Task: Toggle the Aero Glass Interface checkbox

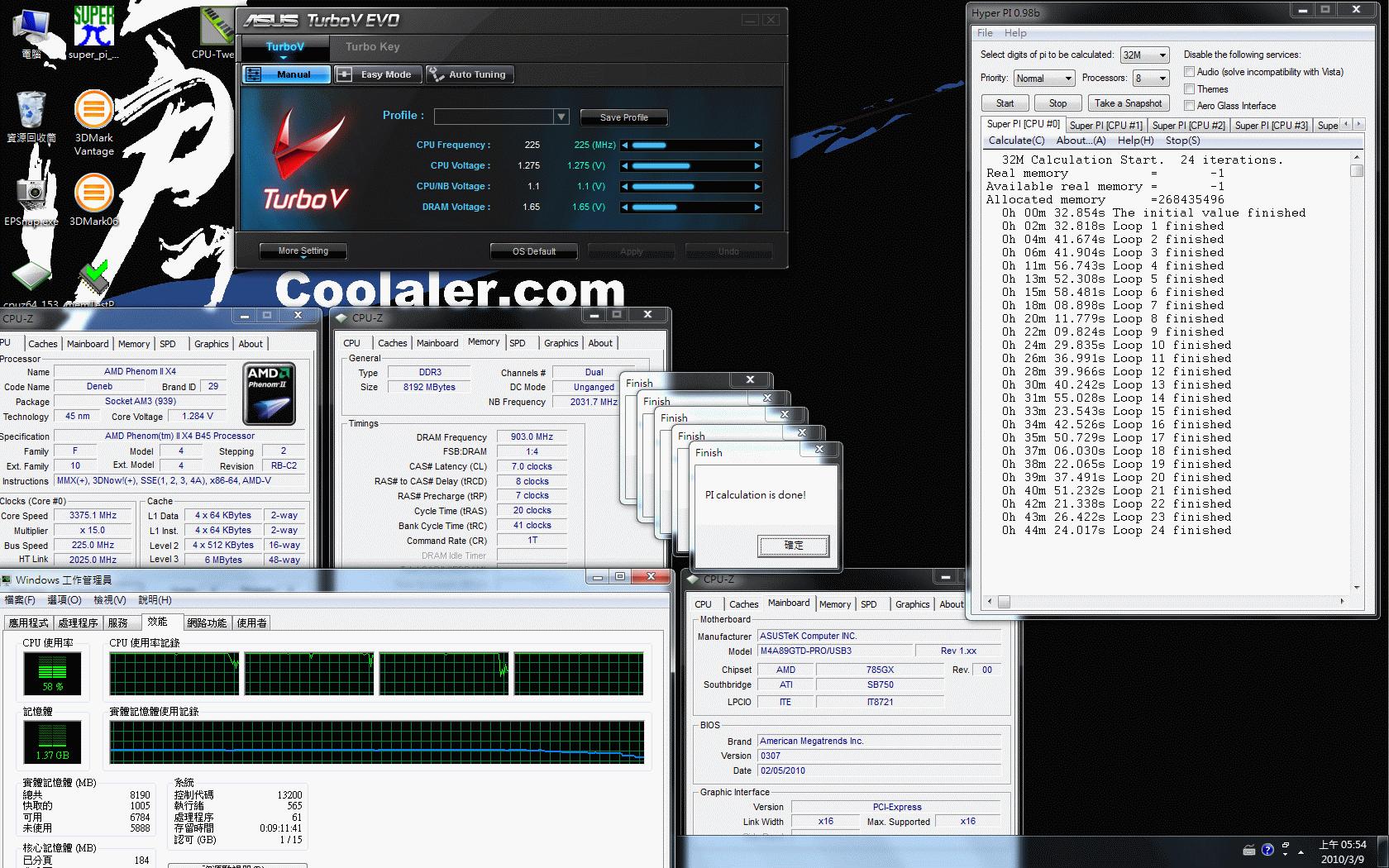Action: click(x=1189, y=106)
